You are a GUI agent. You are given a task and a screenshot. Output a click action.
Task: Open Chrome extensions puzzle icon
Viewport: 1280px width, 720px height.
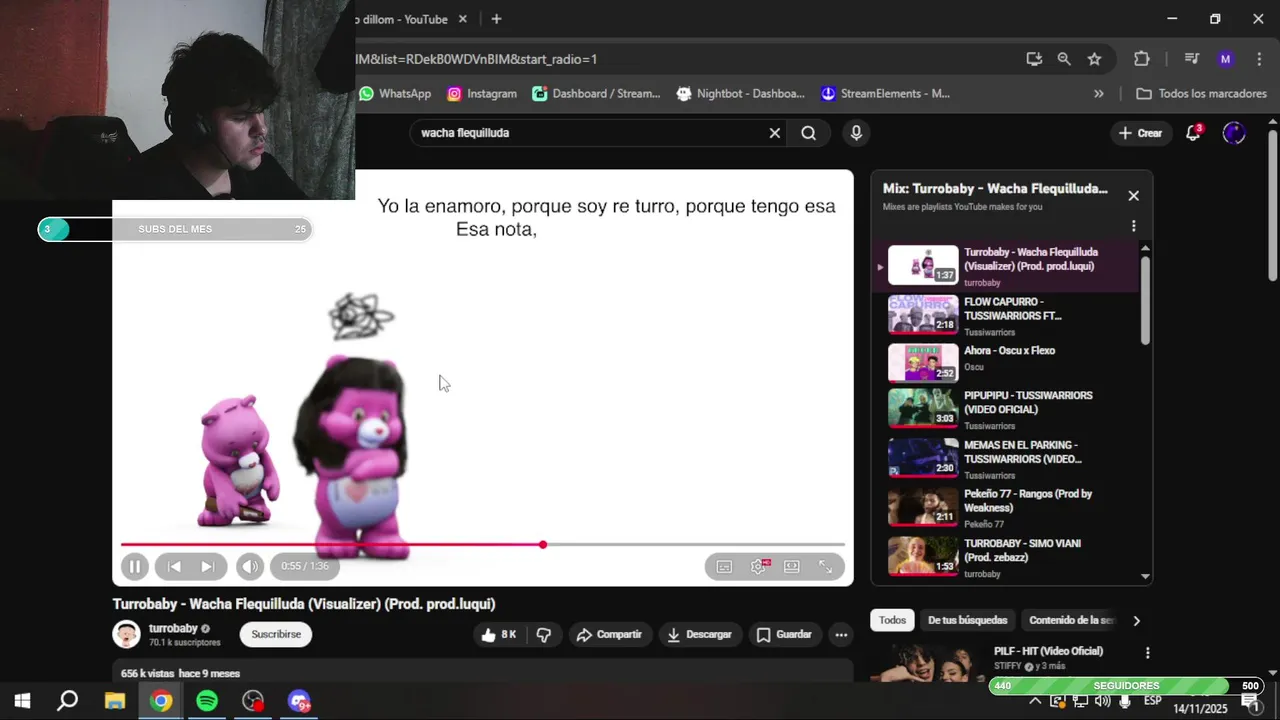pos(1142,59)
